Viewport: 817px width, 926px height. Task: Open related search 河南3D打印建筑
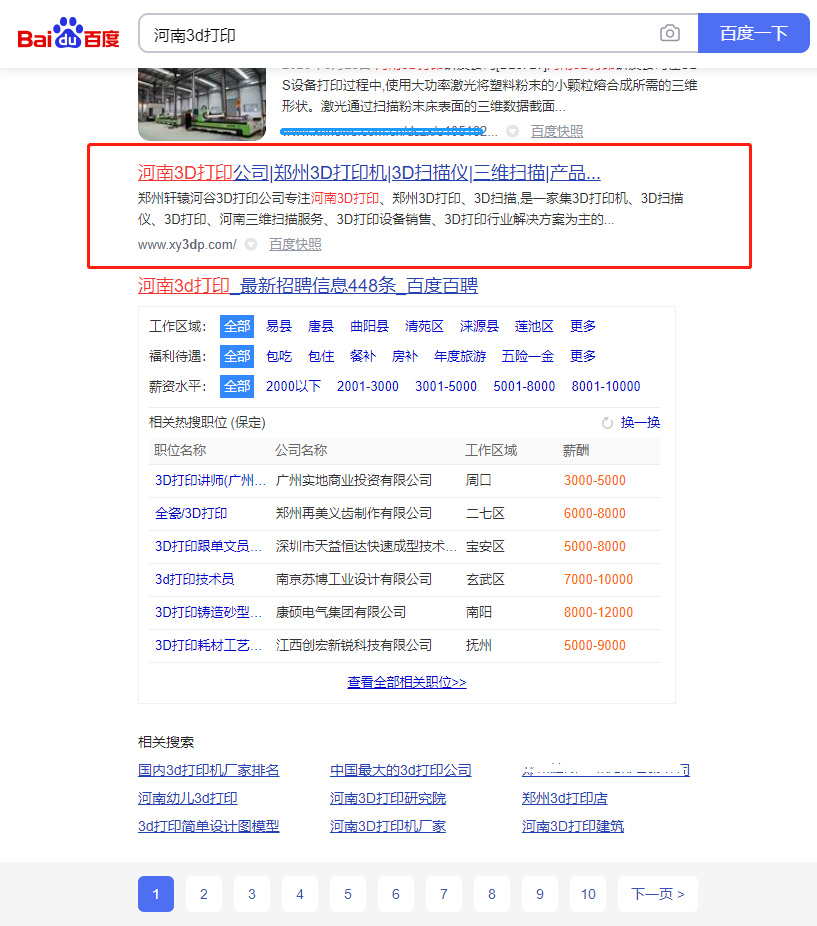pyautogui.click(x=572, y=826)
